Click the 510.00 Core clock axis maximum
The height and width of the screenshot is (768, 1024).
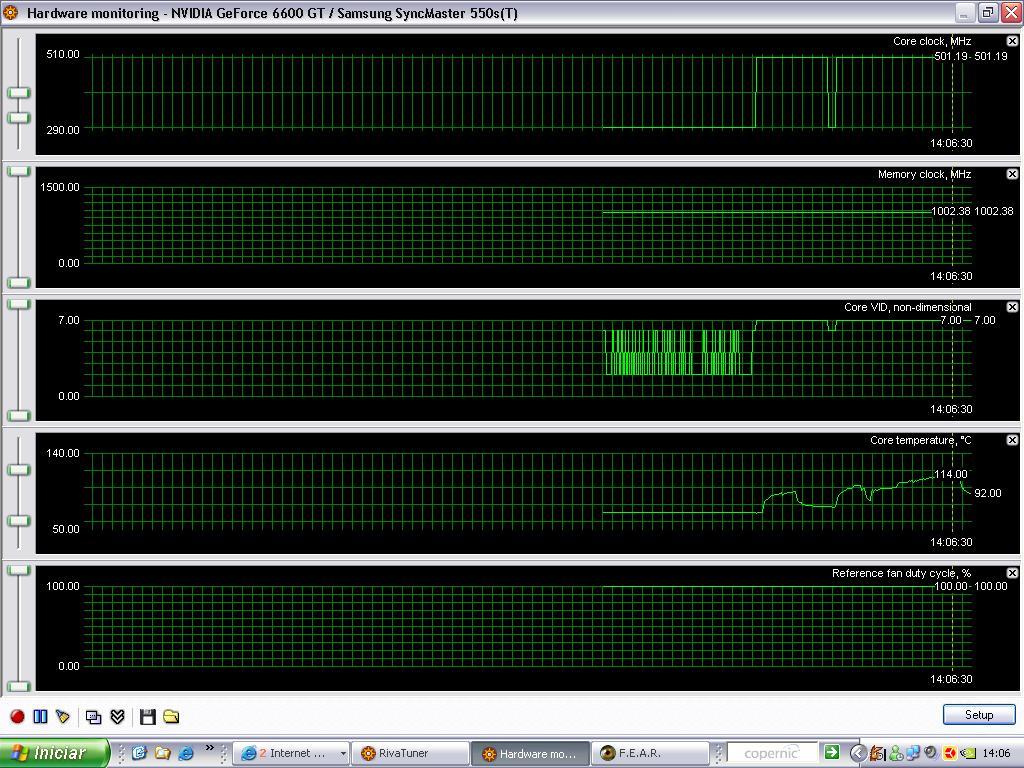63,54
